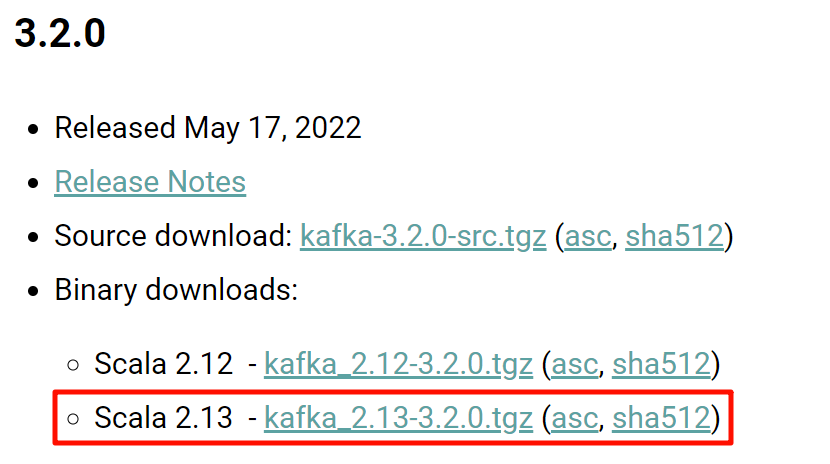Click the bullet beside Release Notes
Image resolution: width=830 pixels, height=464 pixels.
pyautogui.click(x=35, y=184)
